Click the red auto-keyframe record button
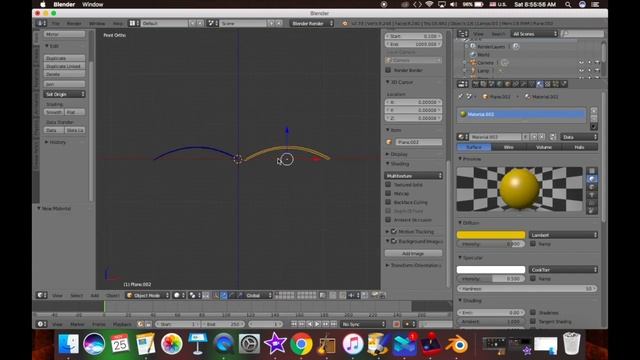The height and width of the screenshot is (360, 640). tap(396, 324)
